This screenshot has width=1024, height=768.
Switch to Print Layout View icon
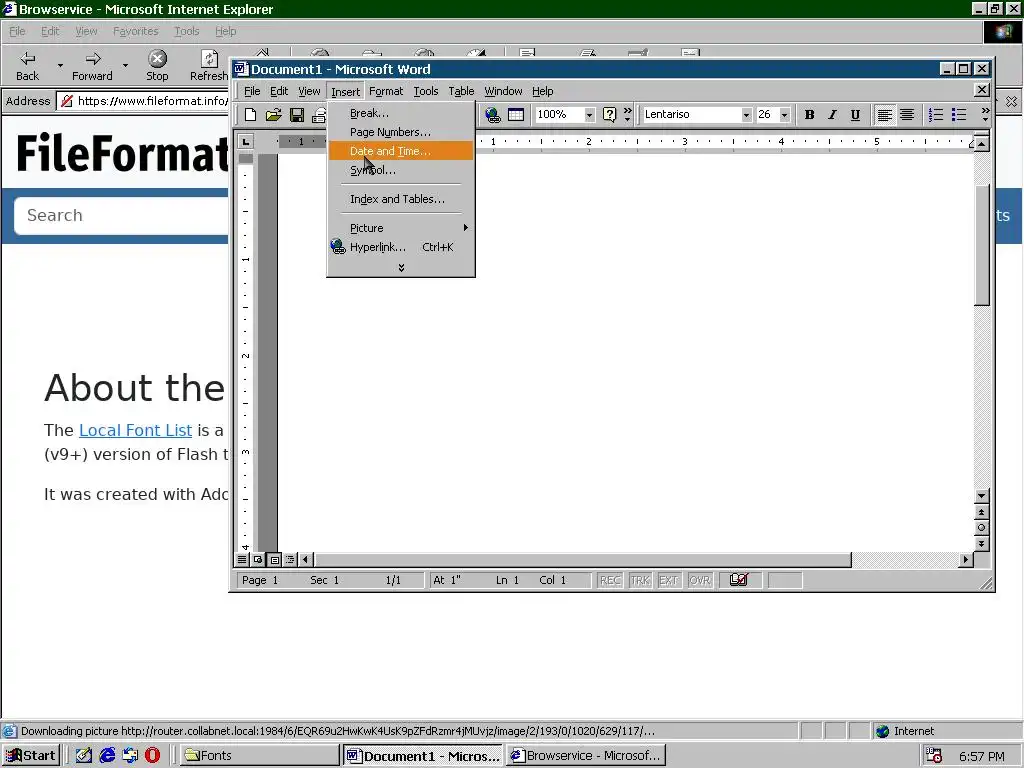click(274, 560)
